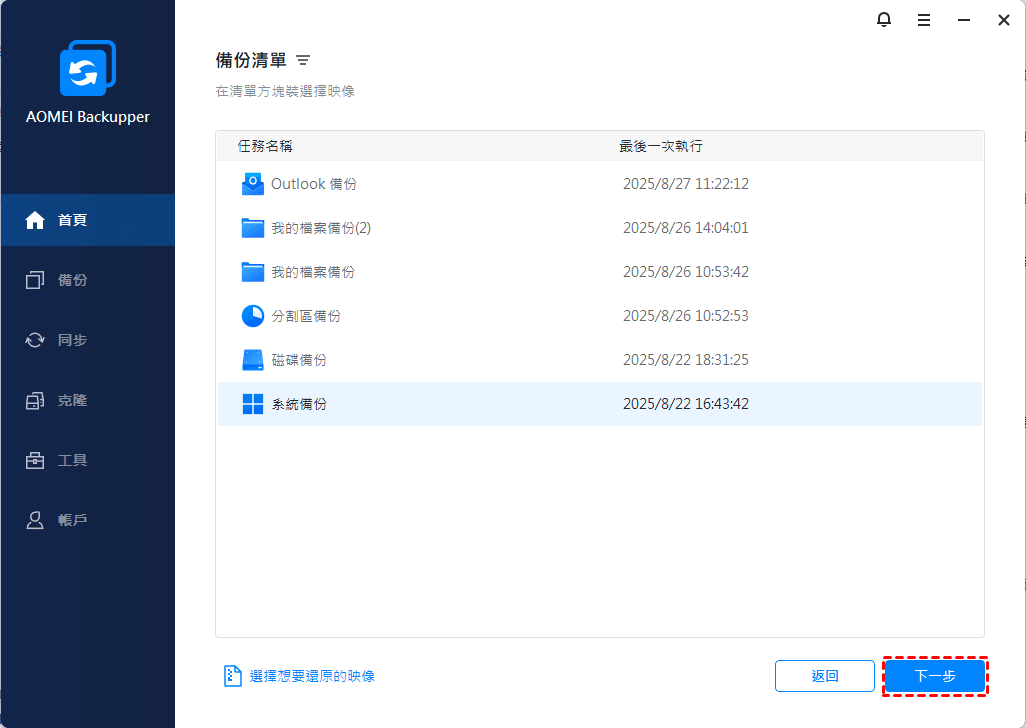Click the date 2025/8/22 16:43:42

(x=686, y=404)
